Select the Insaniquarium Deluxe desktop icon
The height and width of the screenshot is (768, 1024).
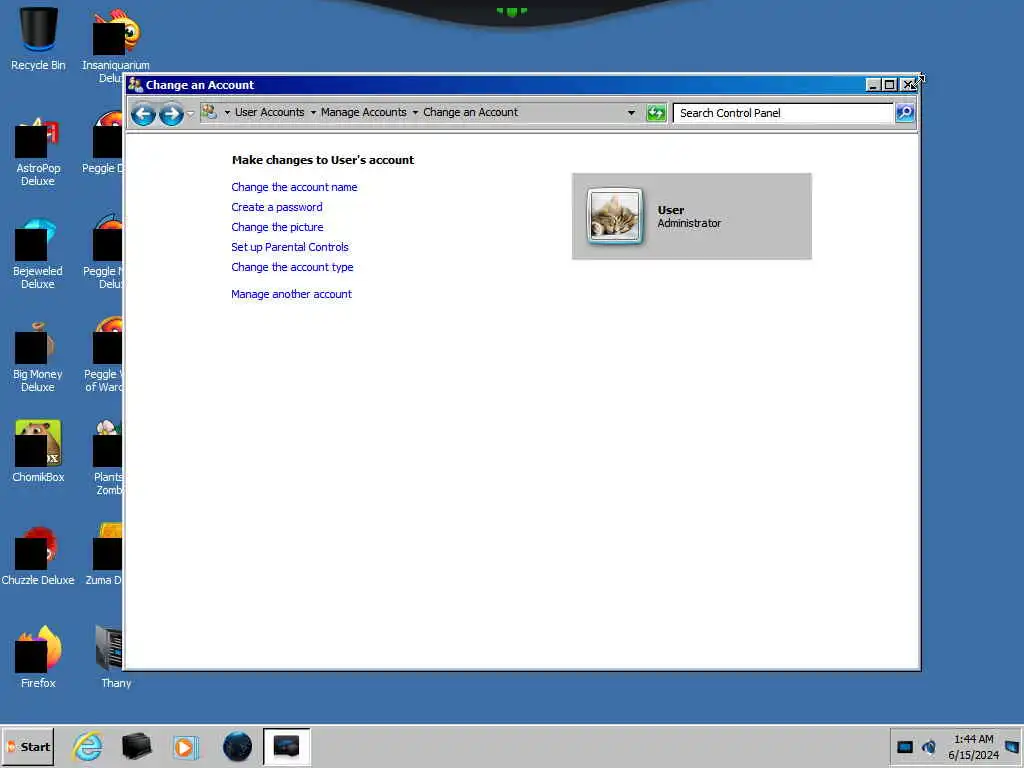pos(115,46)
